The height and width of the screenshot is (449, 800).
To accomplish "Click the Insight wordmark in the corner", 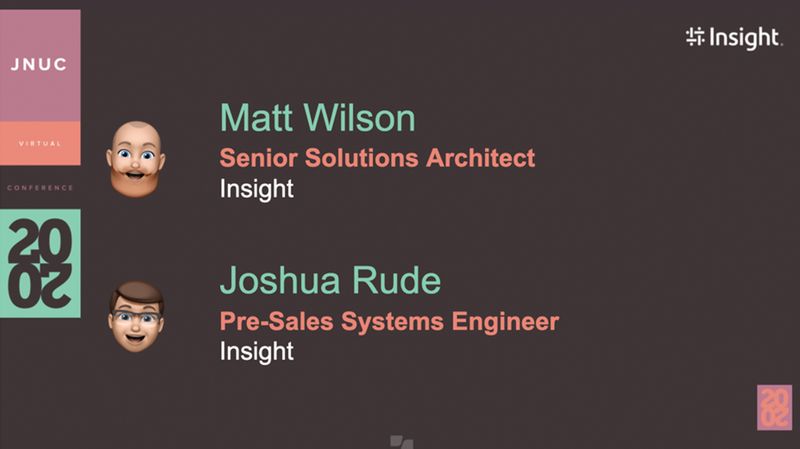I will [745, 38].
